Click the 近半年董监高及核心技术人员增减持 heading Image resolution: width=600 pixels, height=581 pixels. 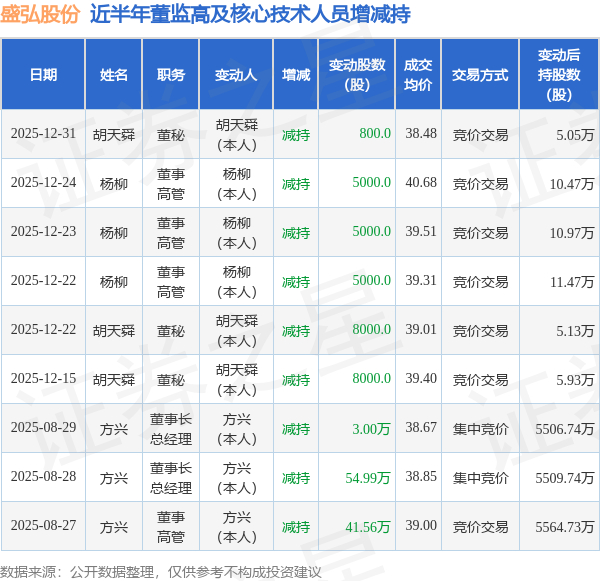click(x=250, y=14)
